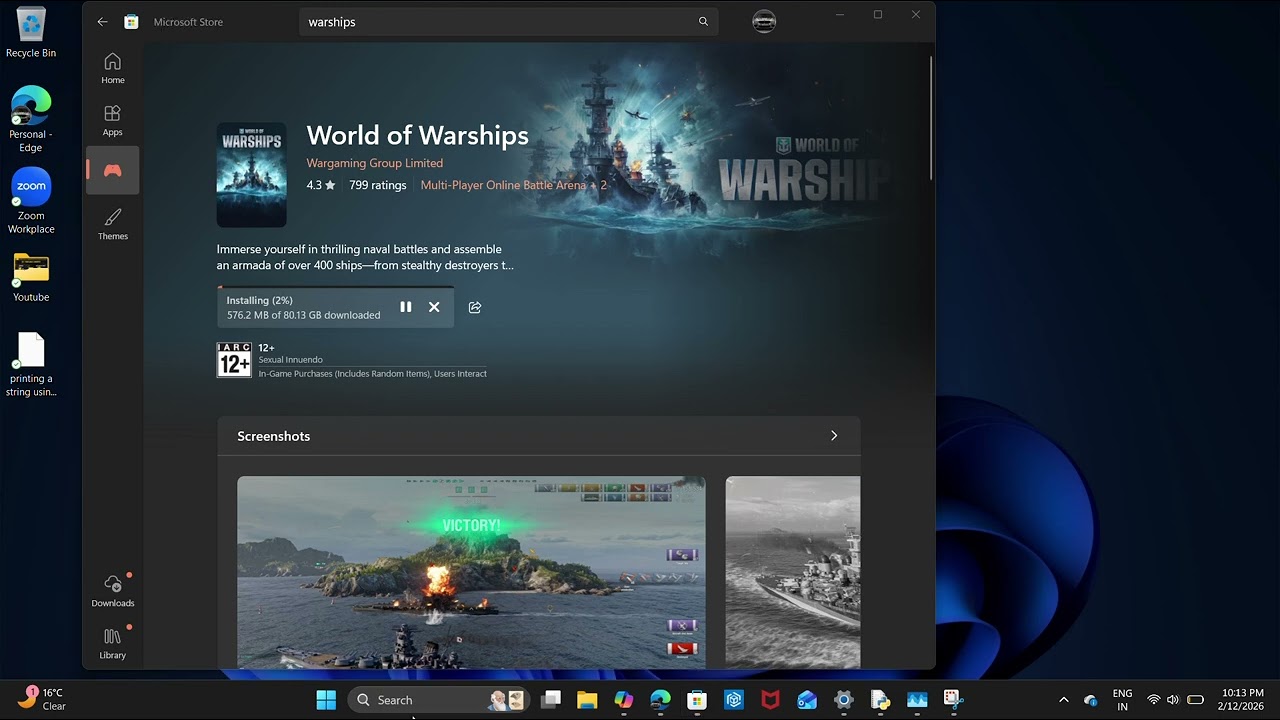Open File Explorer from taskbar
Screen dimensions: 1280x720
(x=587, y=700)
